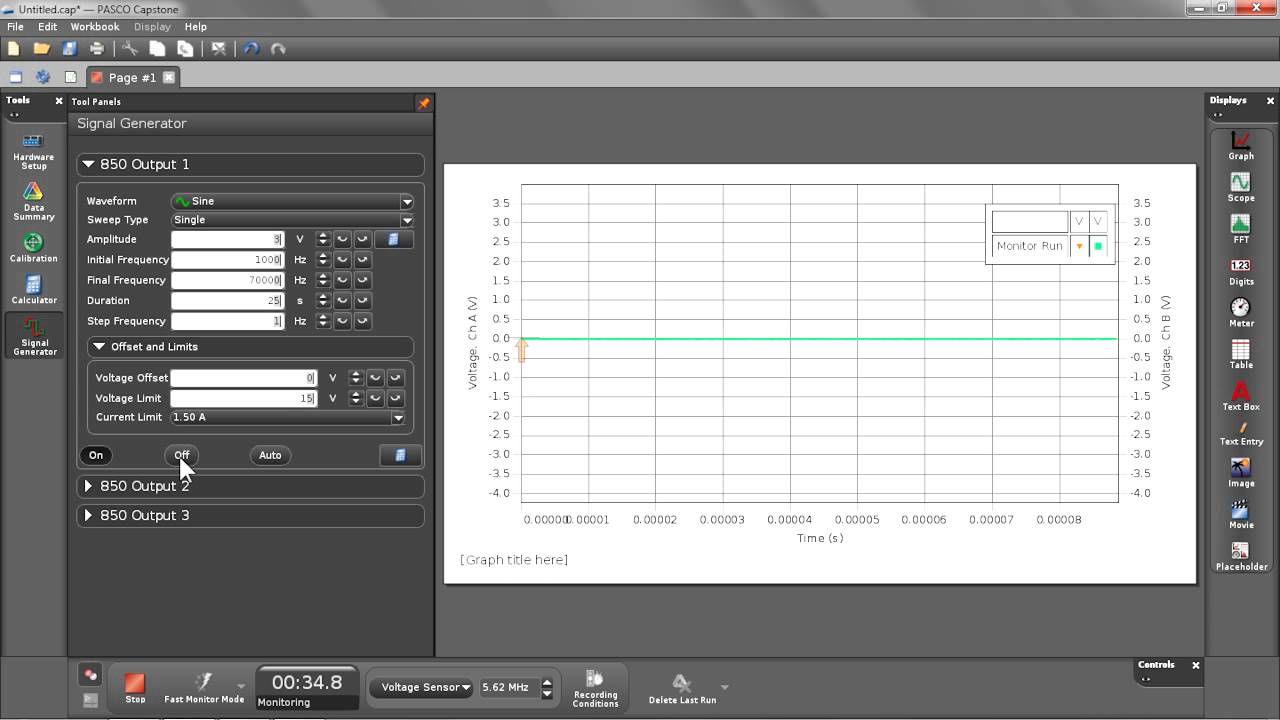Click the graph title placeholder text

pos(514,560)
